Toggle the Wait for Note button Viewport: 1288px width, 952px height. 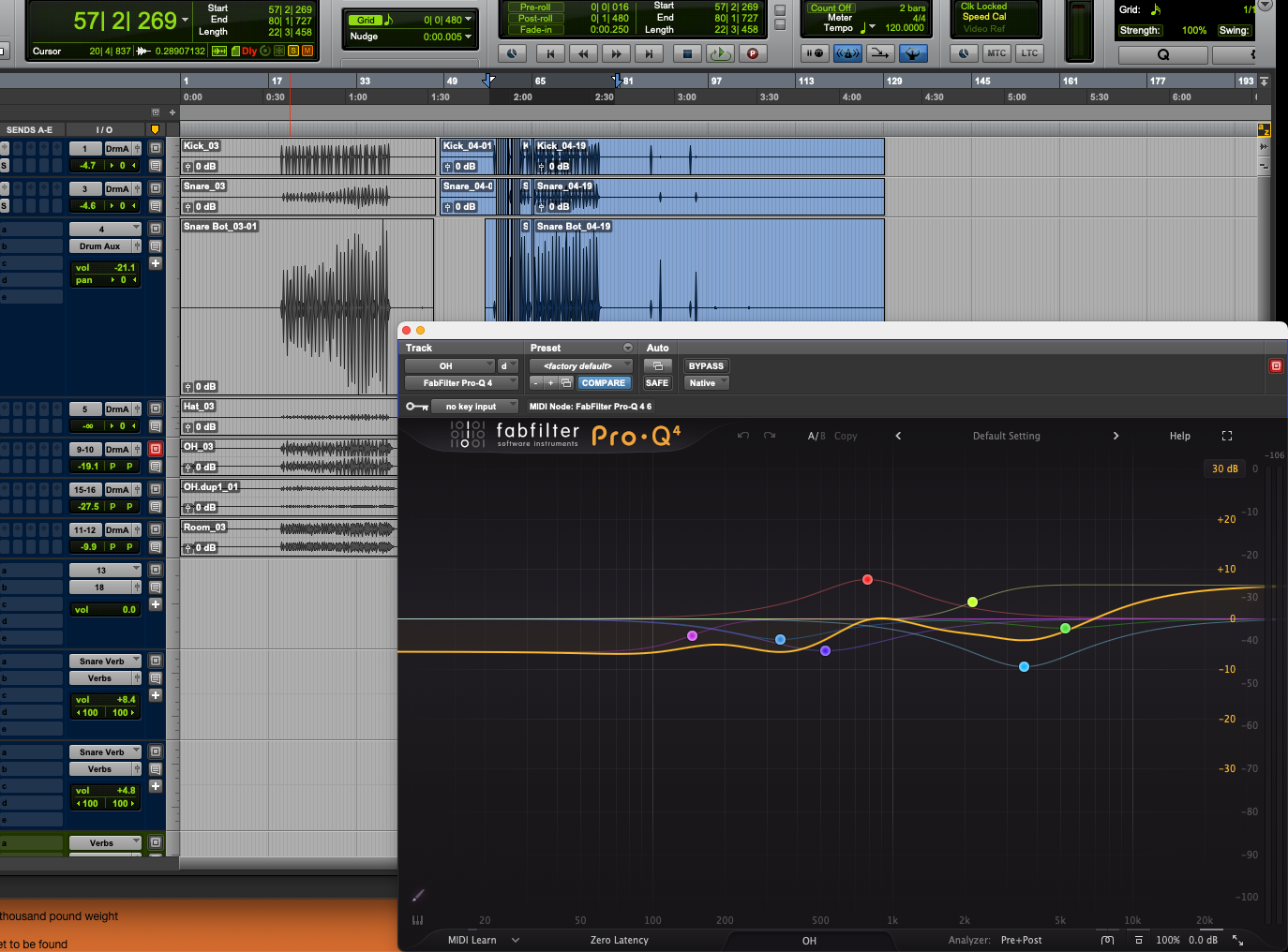[x=815, y=53]
